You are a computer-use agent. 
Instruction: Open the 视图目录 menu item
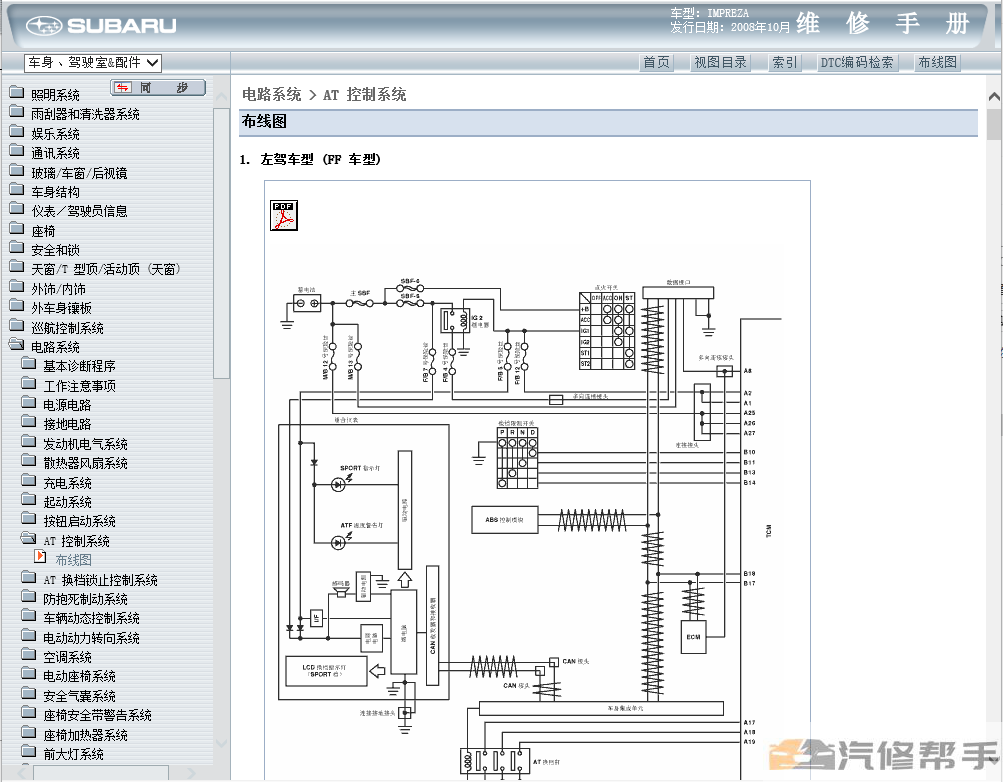point(721,63)
